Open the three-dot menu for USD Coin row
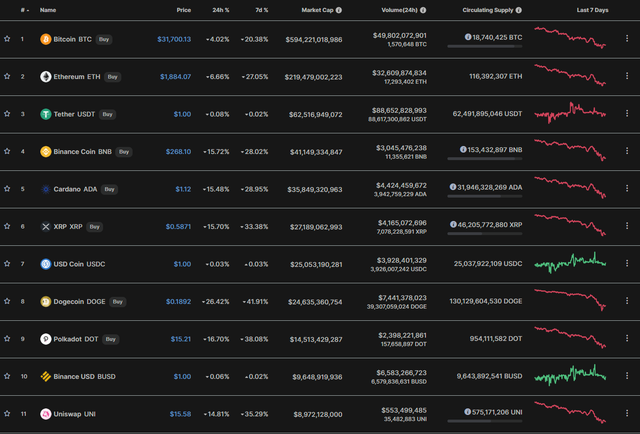The width and height of the screenshot is (640, 434). coord(627,263)
